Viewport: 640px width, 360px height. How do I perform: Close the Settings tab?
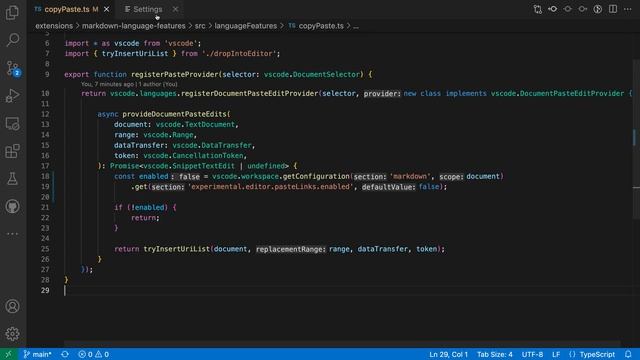click(x=175, y=9)
